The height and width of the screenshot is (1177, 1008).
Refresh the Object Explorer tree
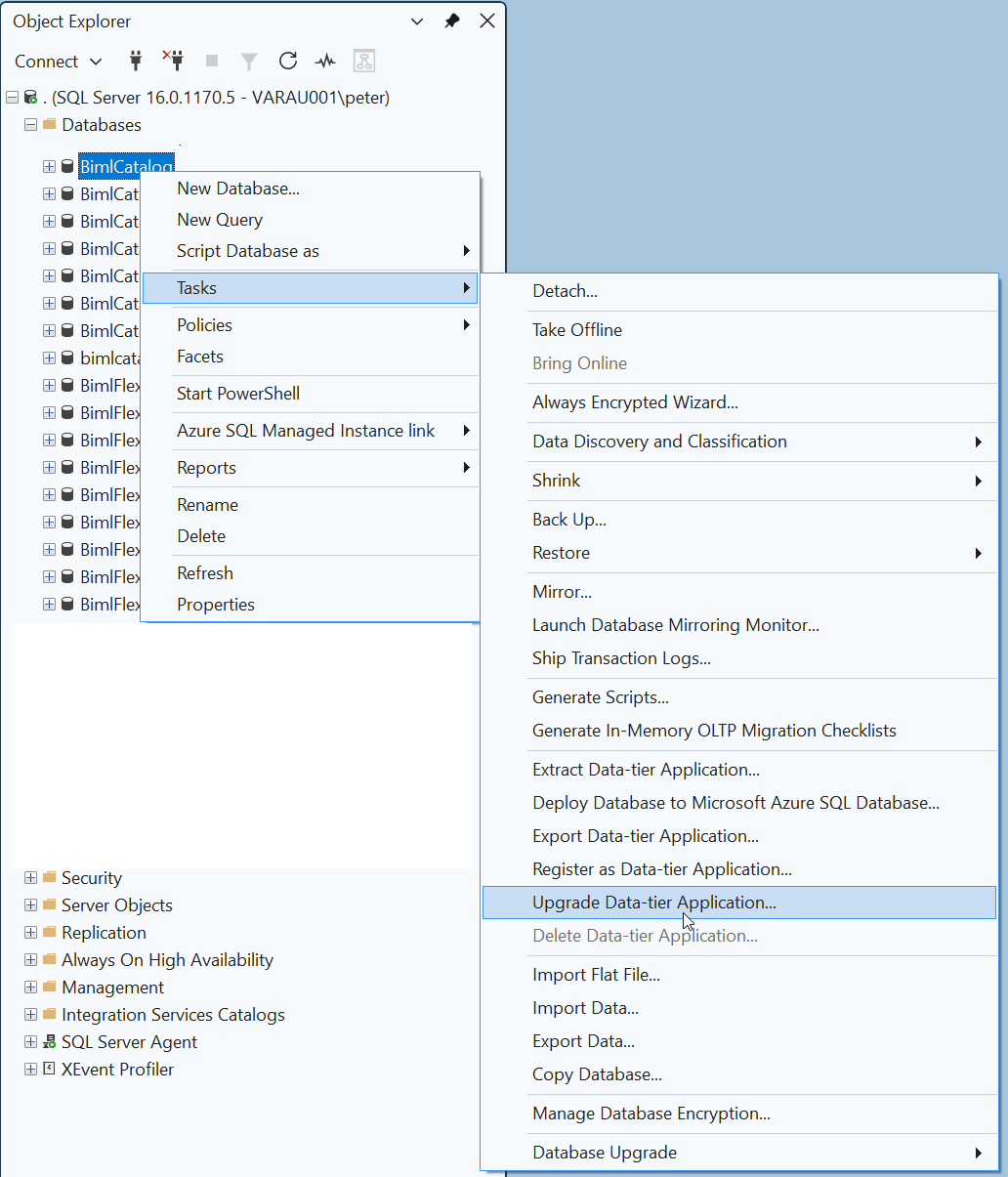(x=288, y=61)
